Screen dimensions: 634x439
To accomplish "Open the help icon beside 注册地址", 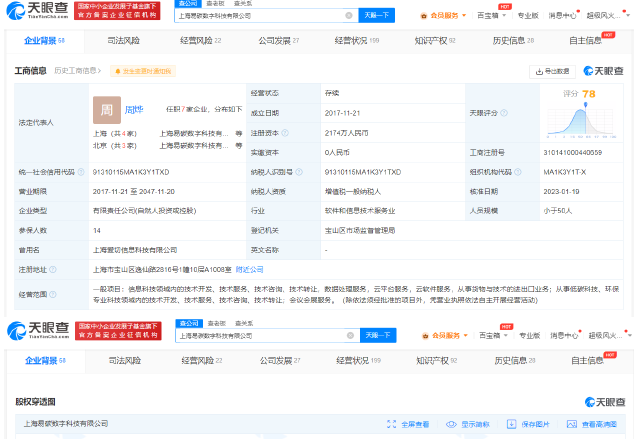I will point(53,269).
